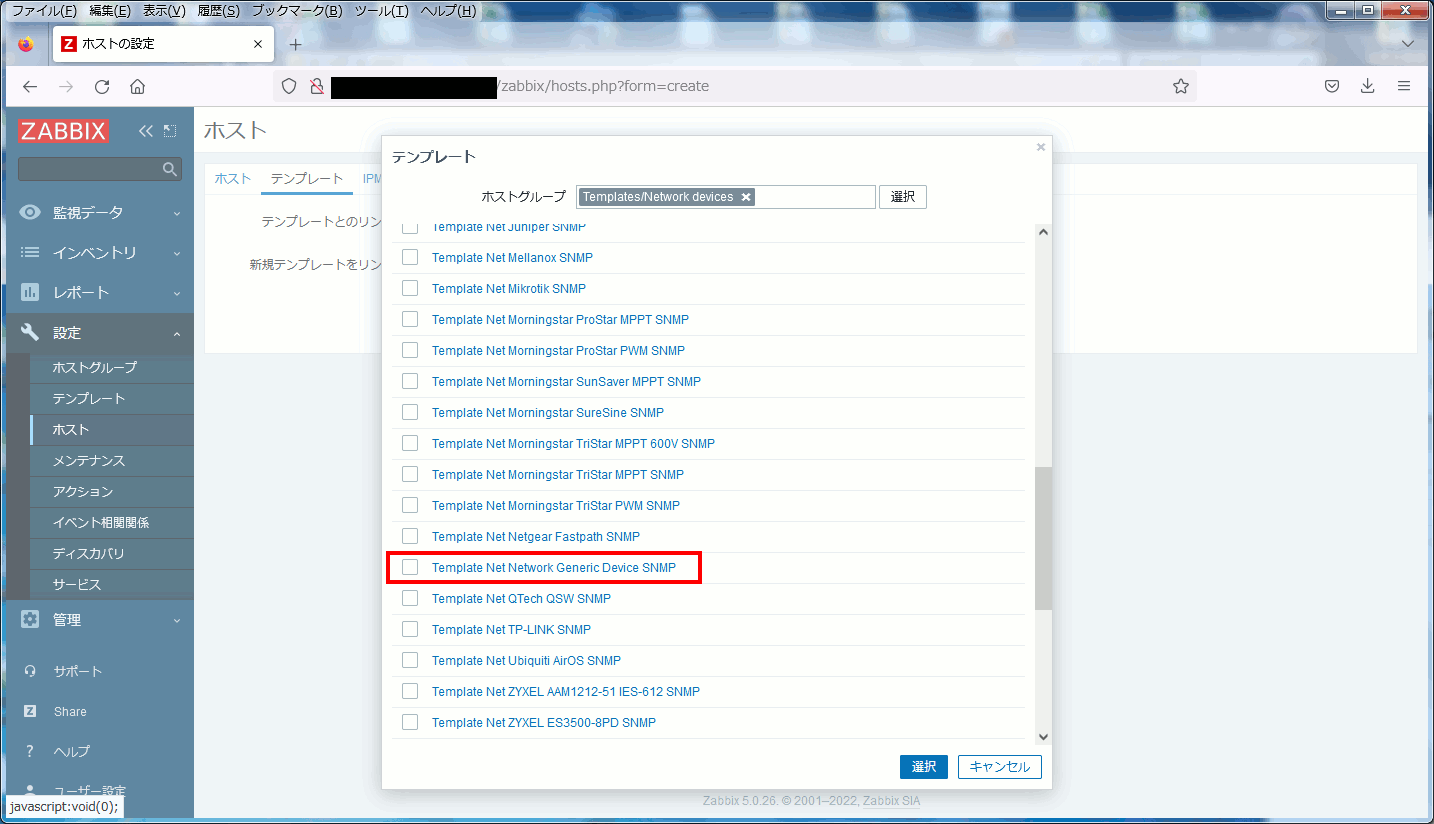The image size is (1434, 824).
Task: Switch to the ホスト form tab
Action: coord(233,178)
